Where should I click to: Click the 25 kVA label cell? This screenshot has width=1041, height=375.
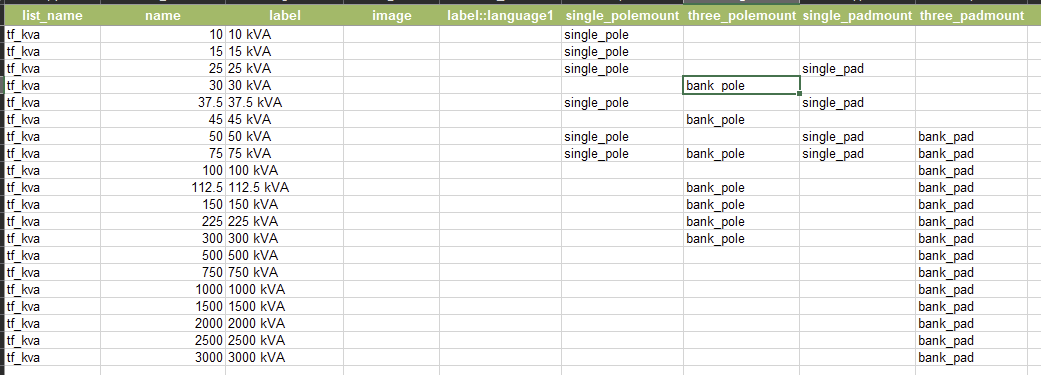285,68
